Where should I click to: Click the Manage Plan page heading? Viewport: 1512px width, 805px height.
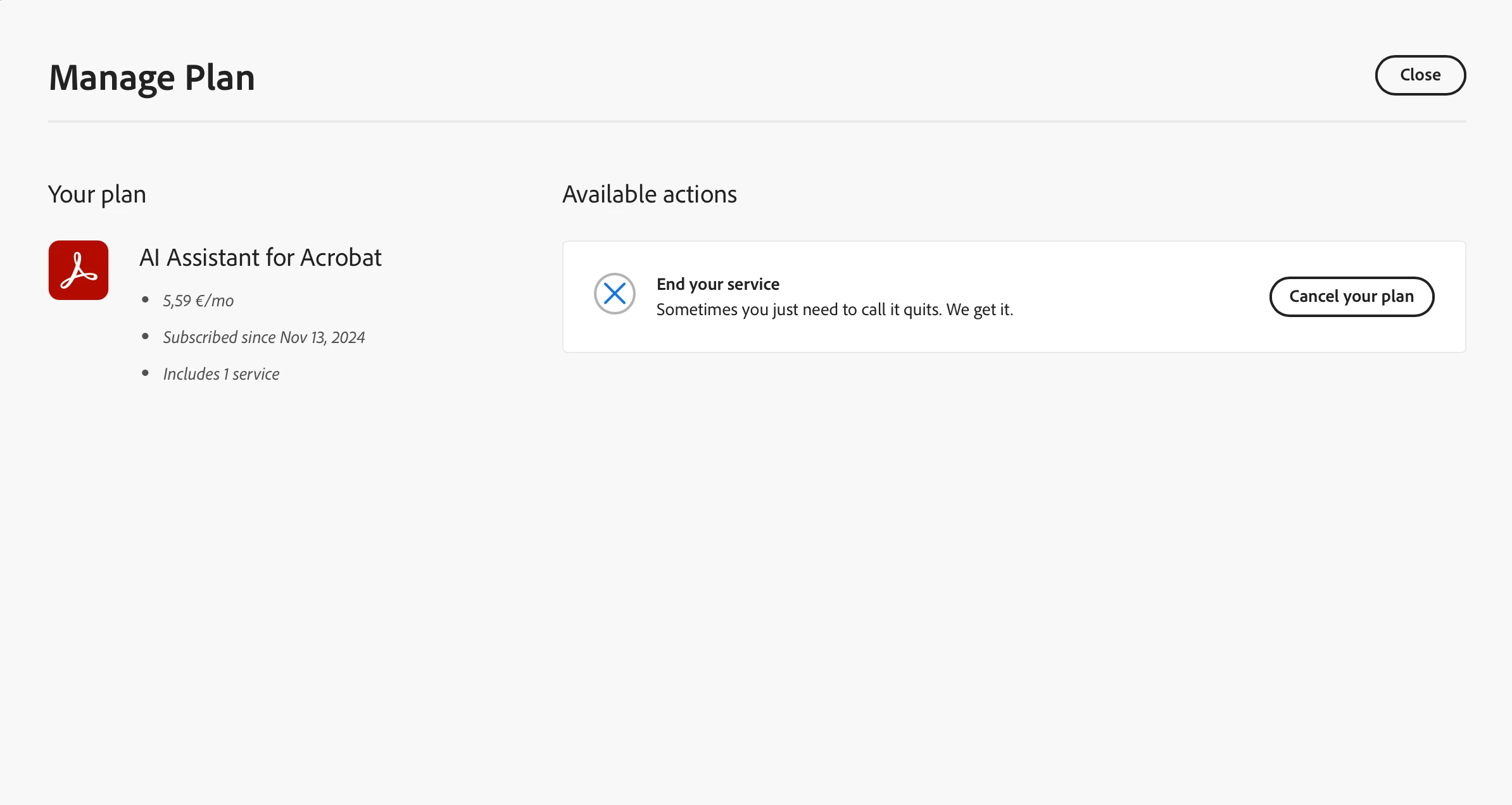coord(152,78)
